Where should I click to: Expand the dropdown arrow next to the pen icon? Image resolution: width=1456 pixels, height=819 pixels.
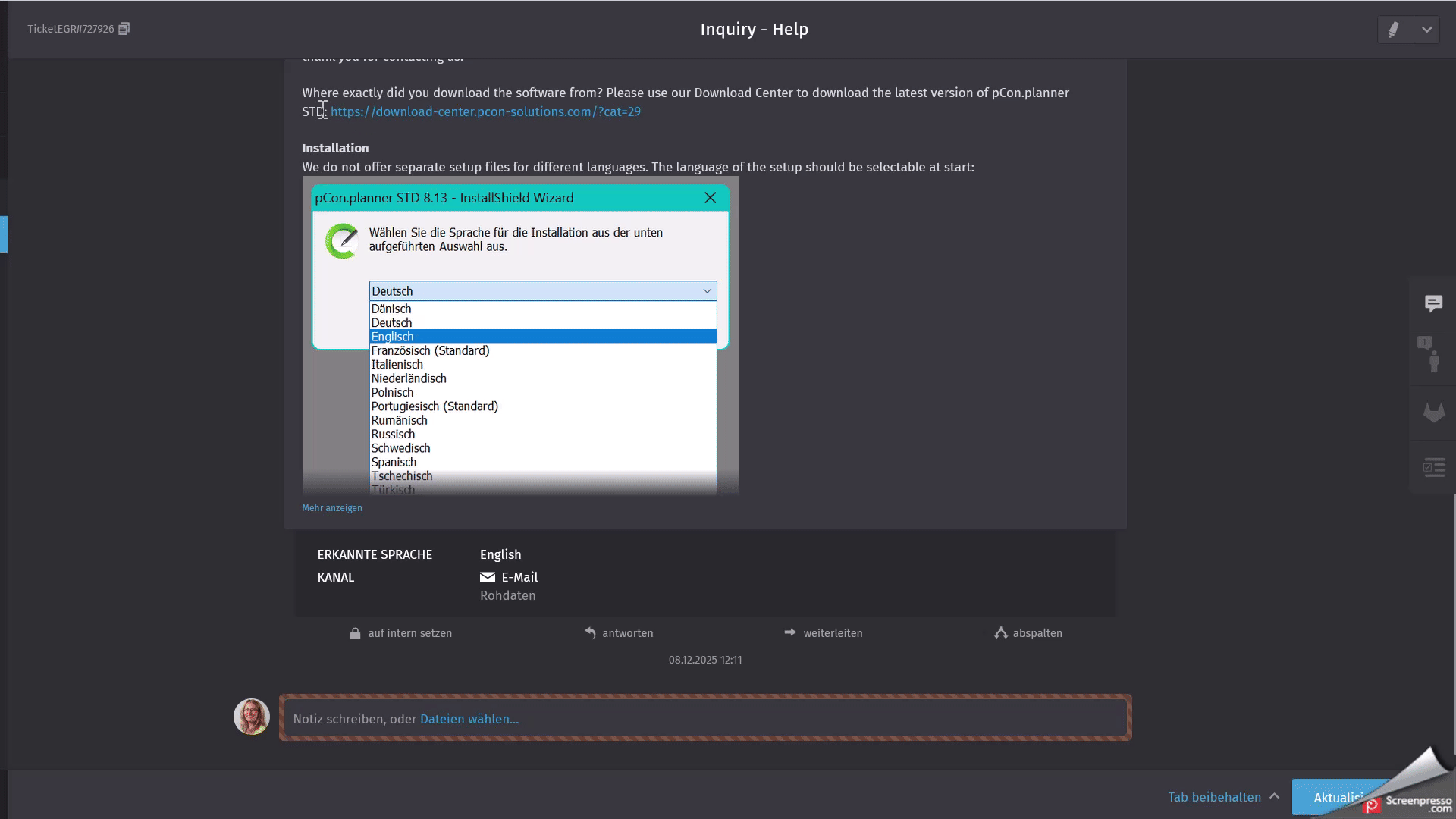(1426, 30)
